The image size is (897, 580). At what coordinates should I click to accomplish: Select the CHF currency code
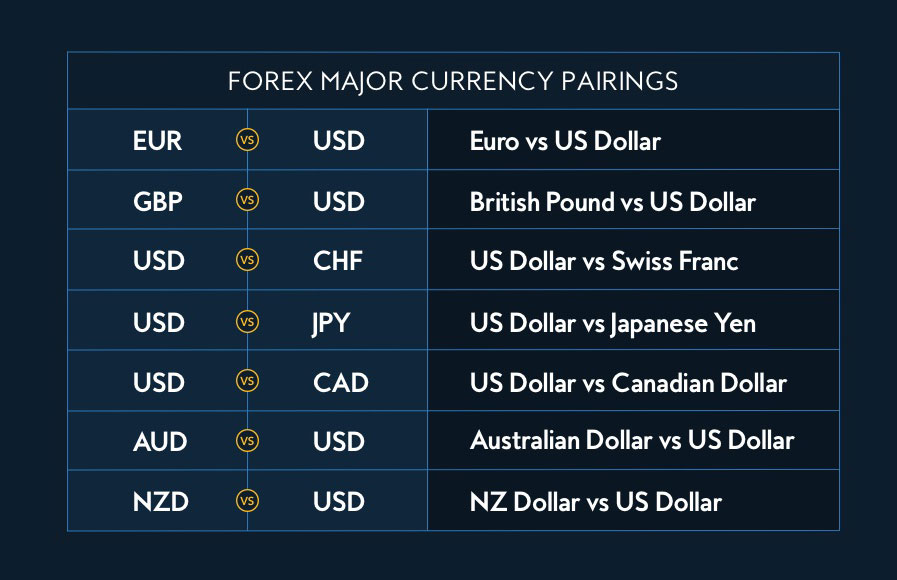tap(338, 261)
